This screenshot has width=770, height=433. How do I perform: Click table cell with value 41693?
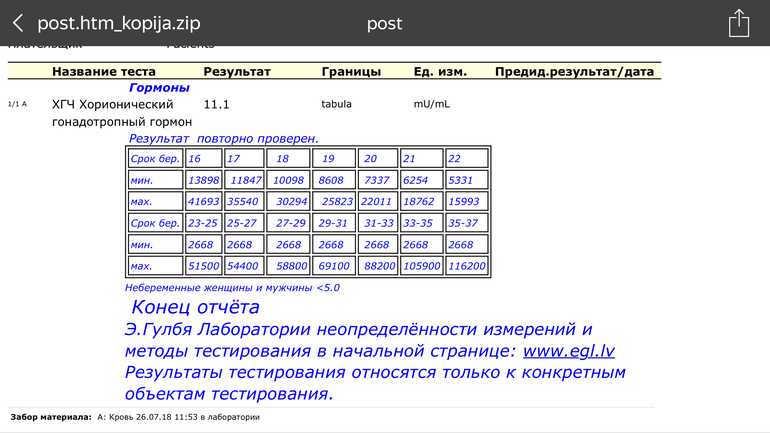203,202
